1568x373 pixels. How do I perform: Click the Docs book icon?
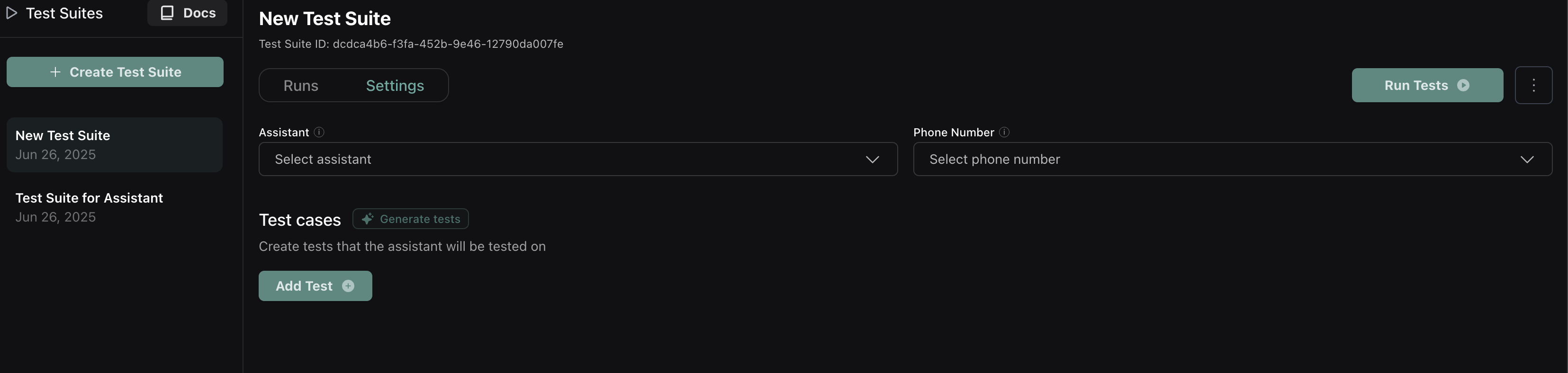tap(167, 13)
